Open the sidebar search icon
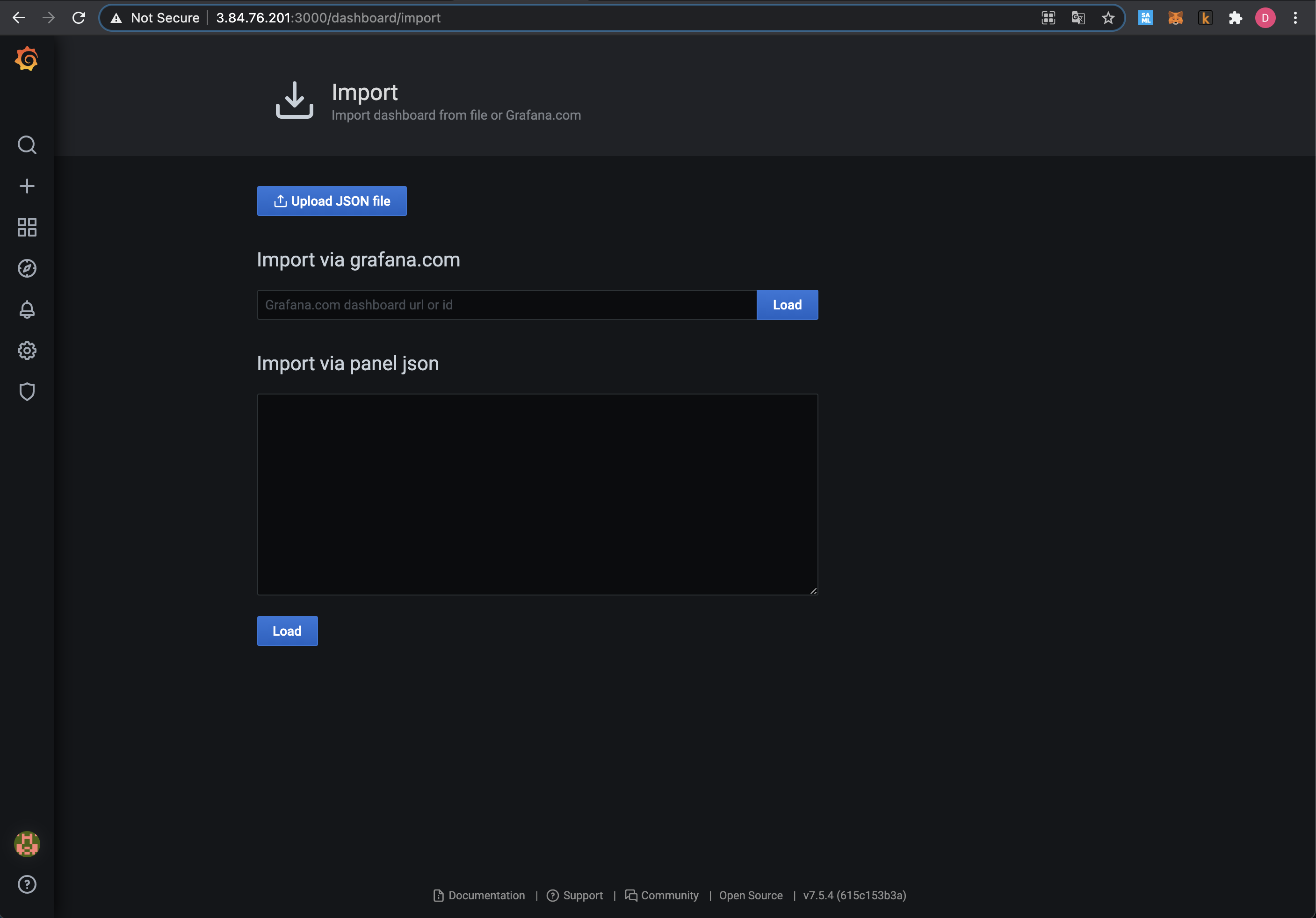Image resolution: width=1316 pixels, height=918 pixels. click(x=27, y=145)
